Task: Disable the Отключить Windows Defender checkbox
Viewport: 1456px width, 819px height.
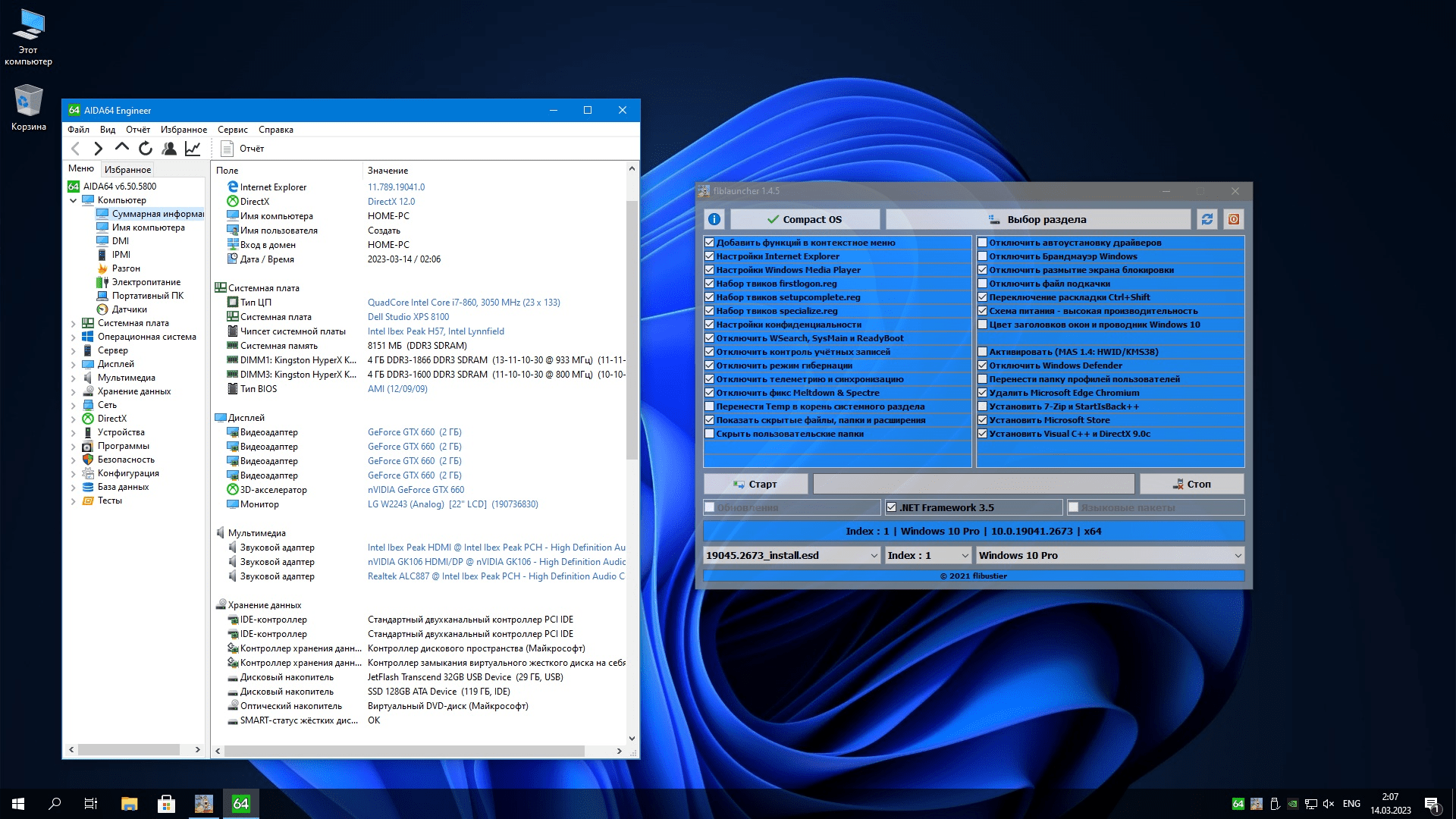Action: (x=983, y=366)
